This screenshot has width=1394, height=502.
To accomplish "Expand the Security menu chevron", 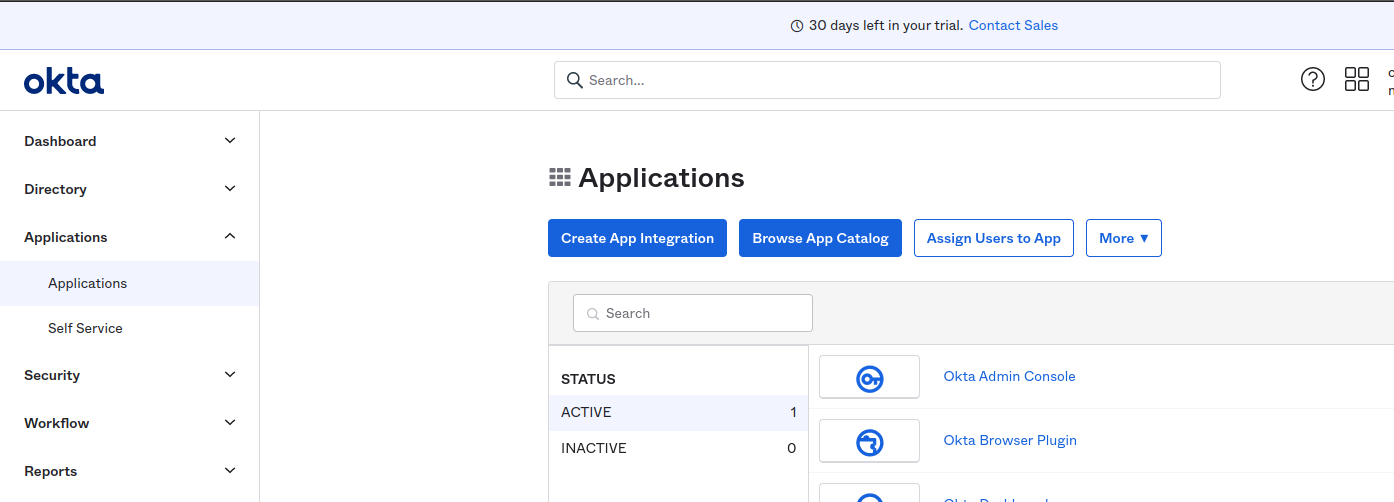I will pos(230,375).
